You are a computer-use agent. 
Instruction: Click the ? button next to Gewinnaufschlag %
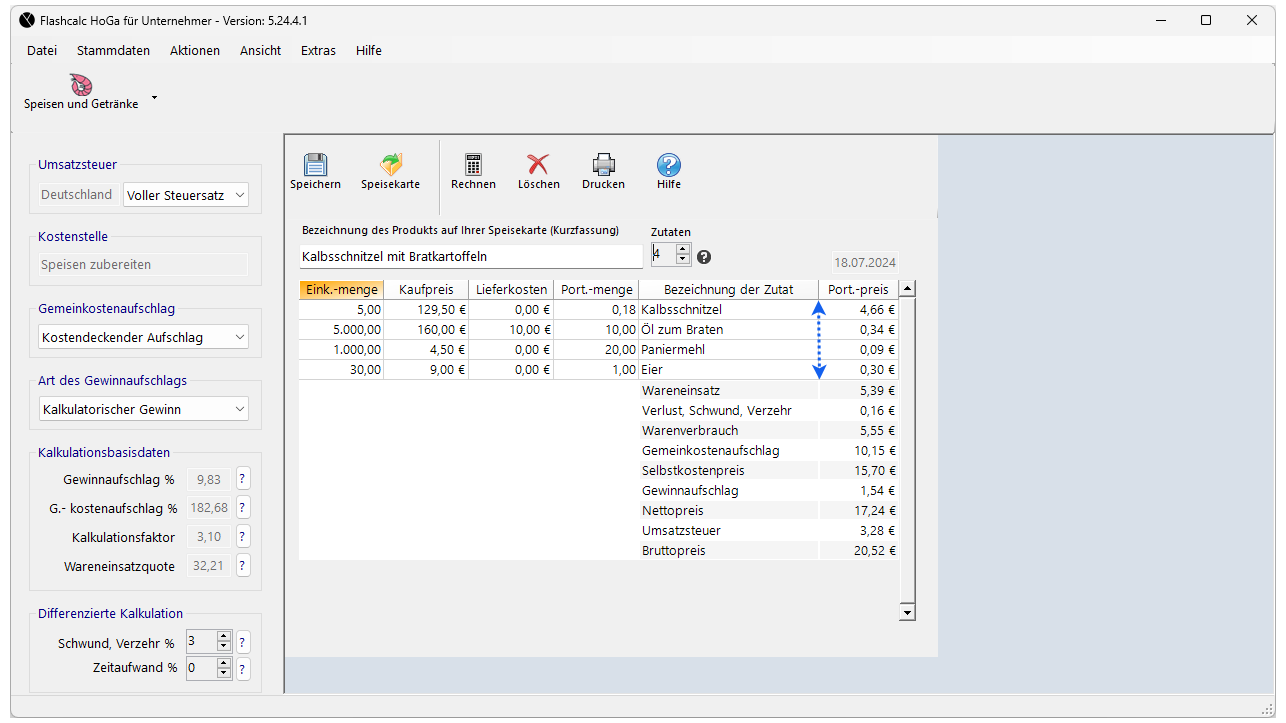[243, 479]
